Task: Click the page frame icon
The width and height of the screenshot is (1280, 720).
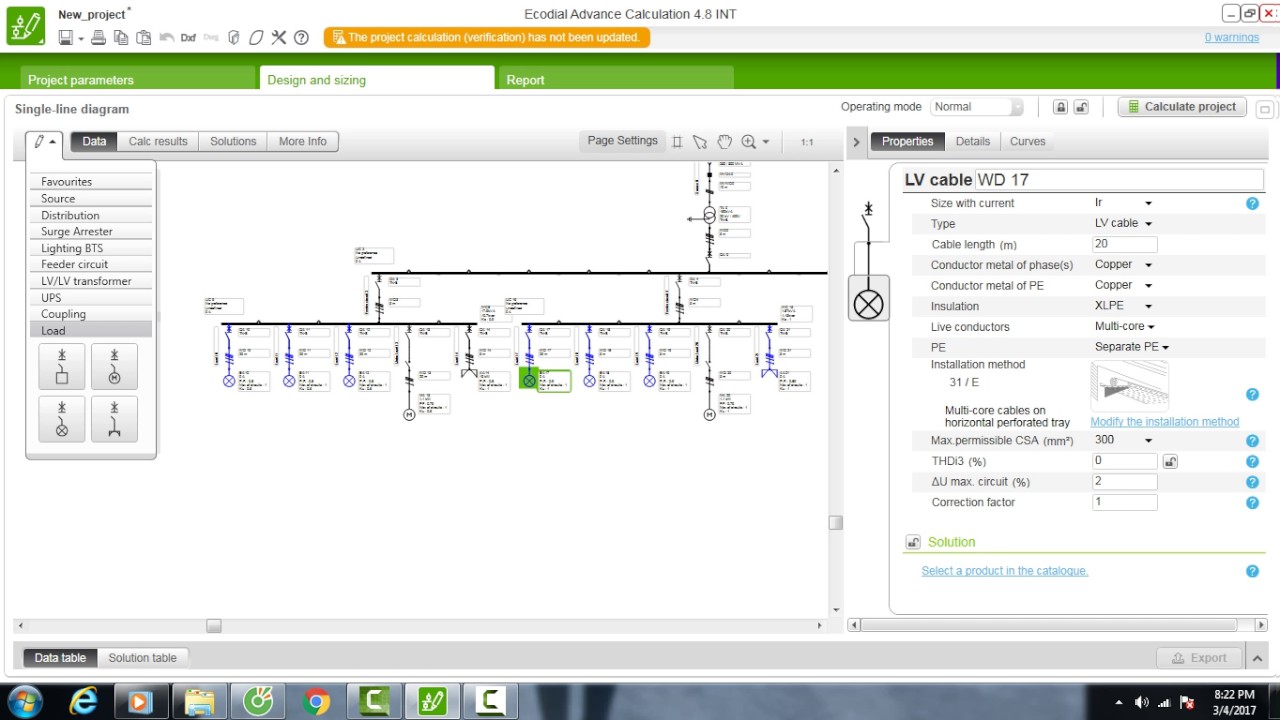Action: pos(677,142)
